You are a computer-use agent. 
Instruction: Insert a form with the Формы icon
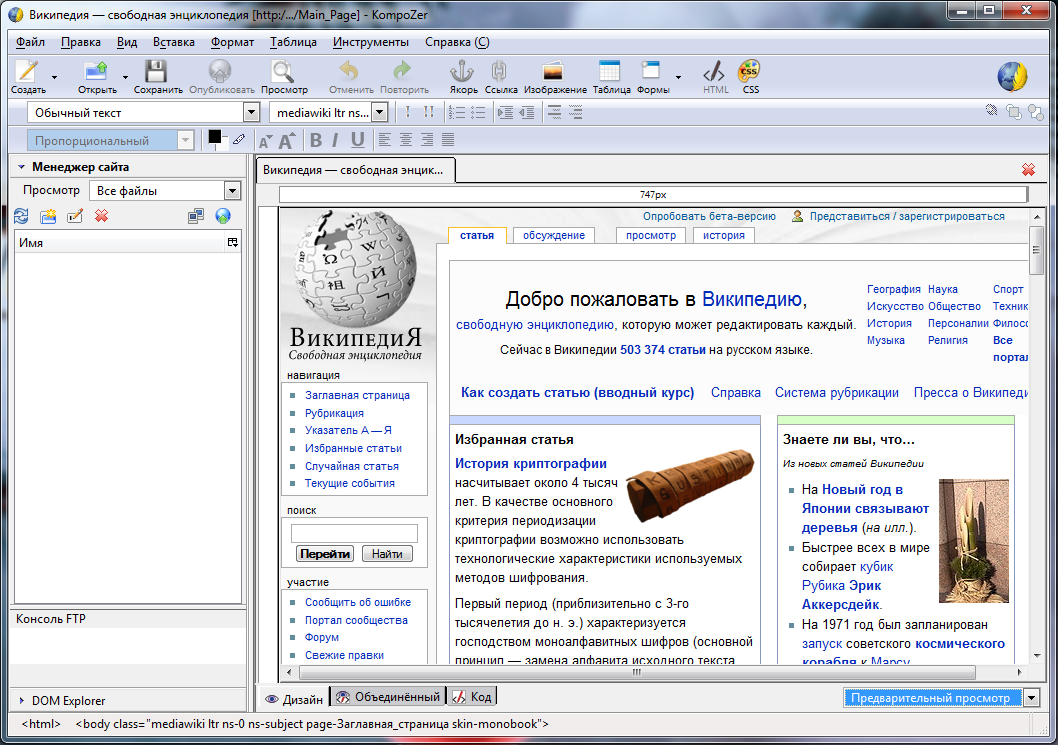[651, 72]
